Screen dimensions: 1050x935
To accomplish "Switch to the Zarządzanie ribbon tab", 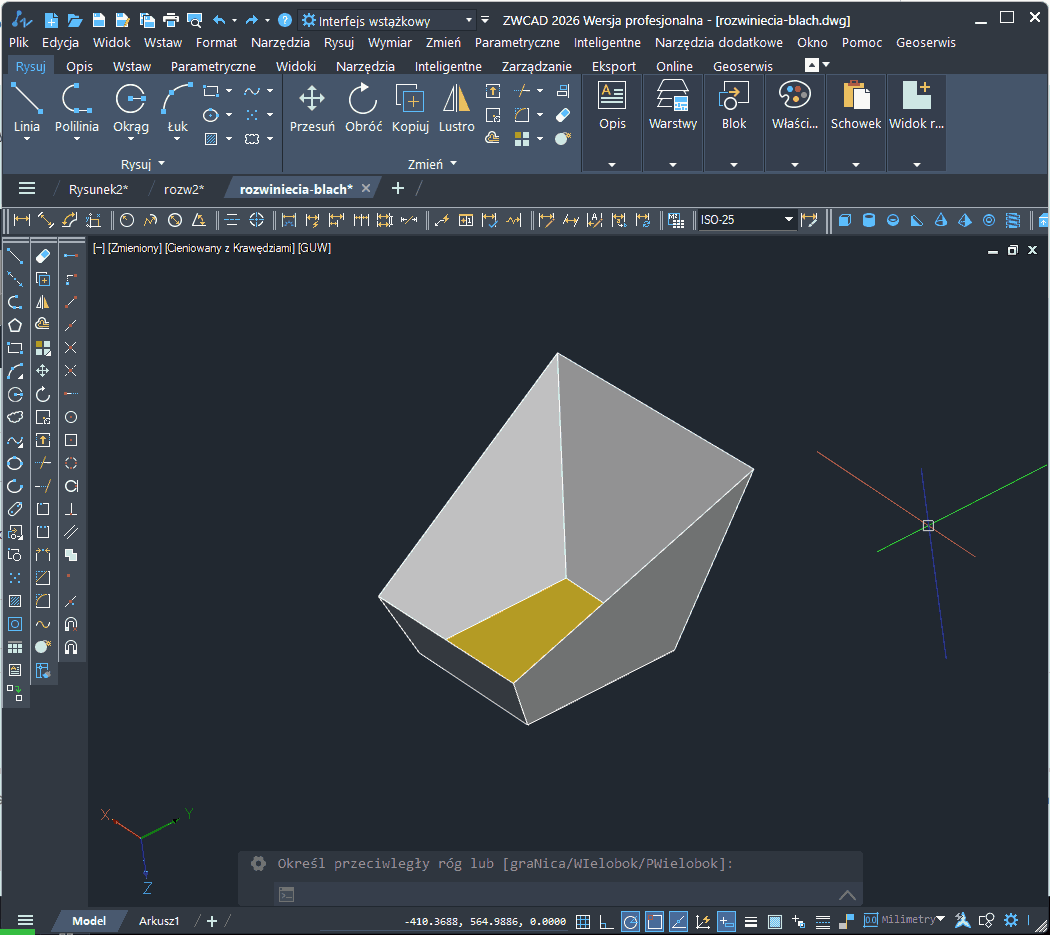I will [x=536, y=66].
